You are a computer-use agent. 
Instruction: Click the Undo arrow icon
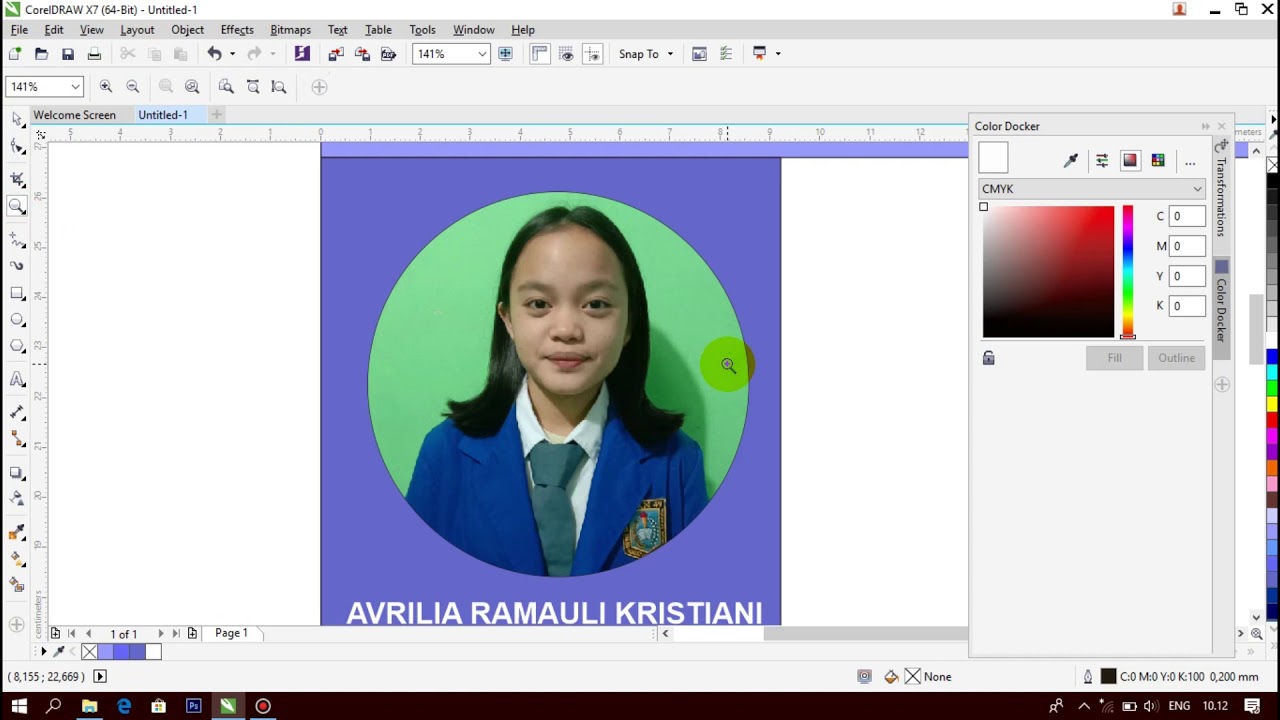pos(214,54)
